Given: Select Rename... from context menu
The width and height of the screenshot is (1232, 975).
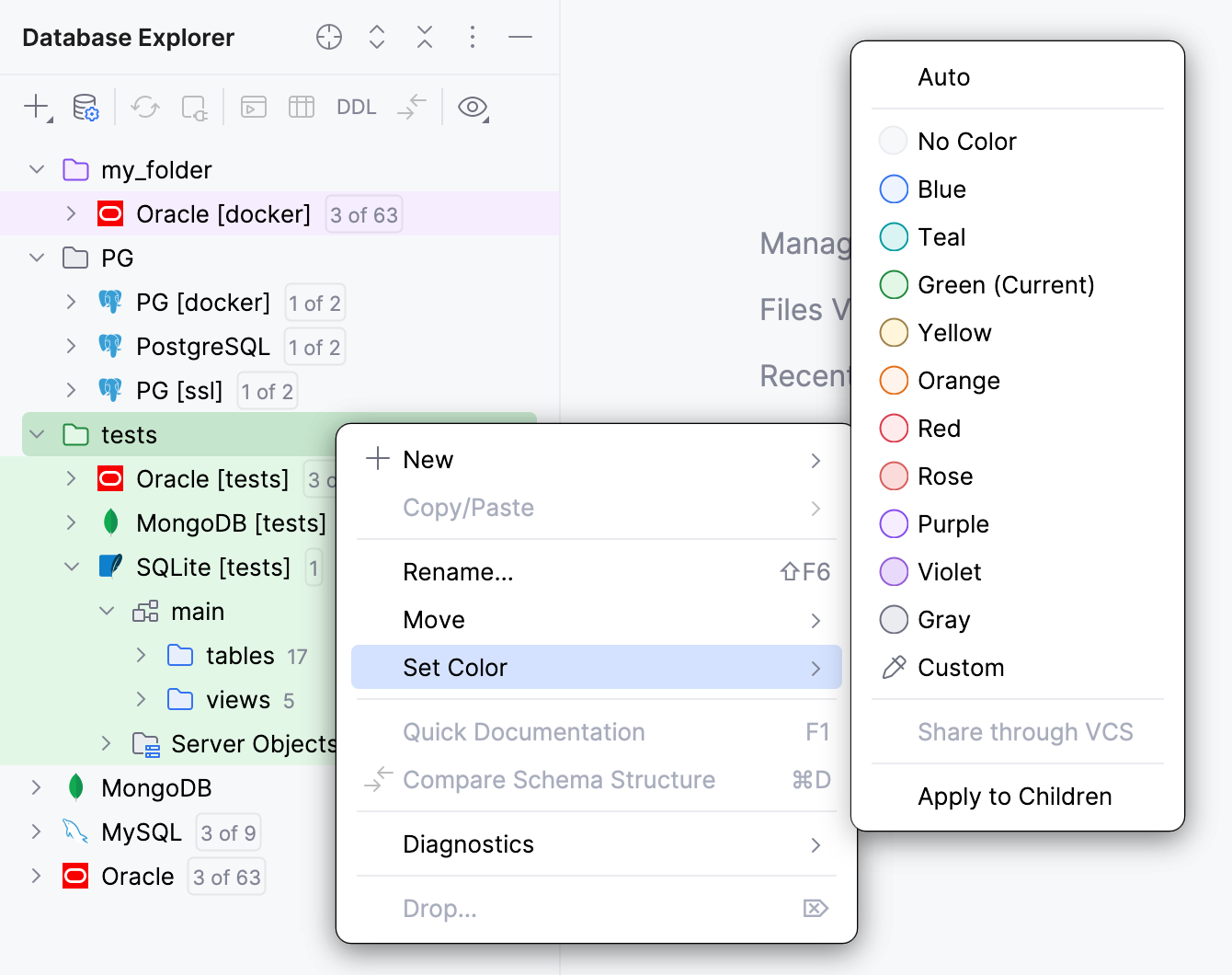Looking at the screenshot, I should 596,572.
